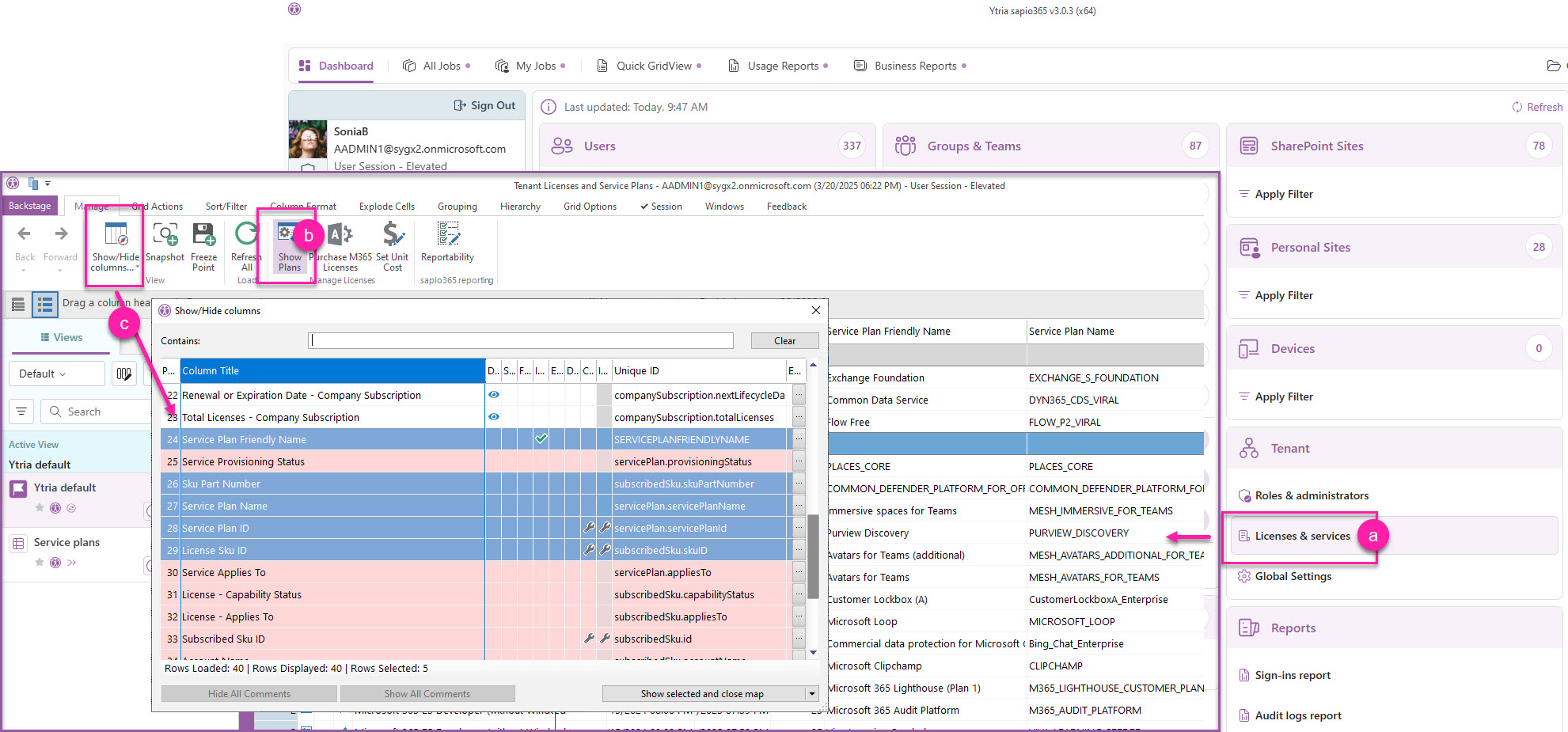Click the Personal Sites card icon
Screen dimensions: 1568x732
tap(1249, 247)
